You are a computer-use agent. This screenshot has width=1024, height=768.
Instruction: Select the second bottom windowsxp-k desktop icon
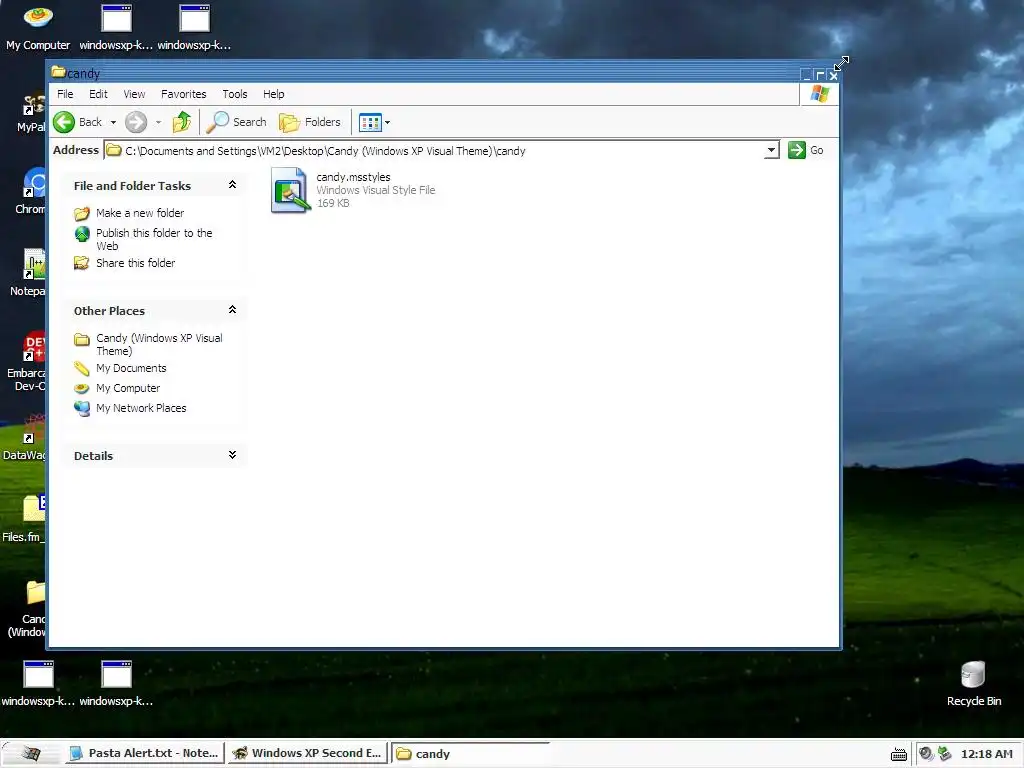click(x=116, y=684)
